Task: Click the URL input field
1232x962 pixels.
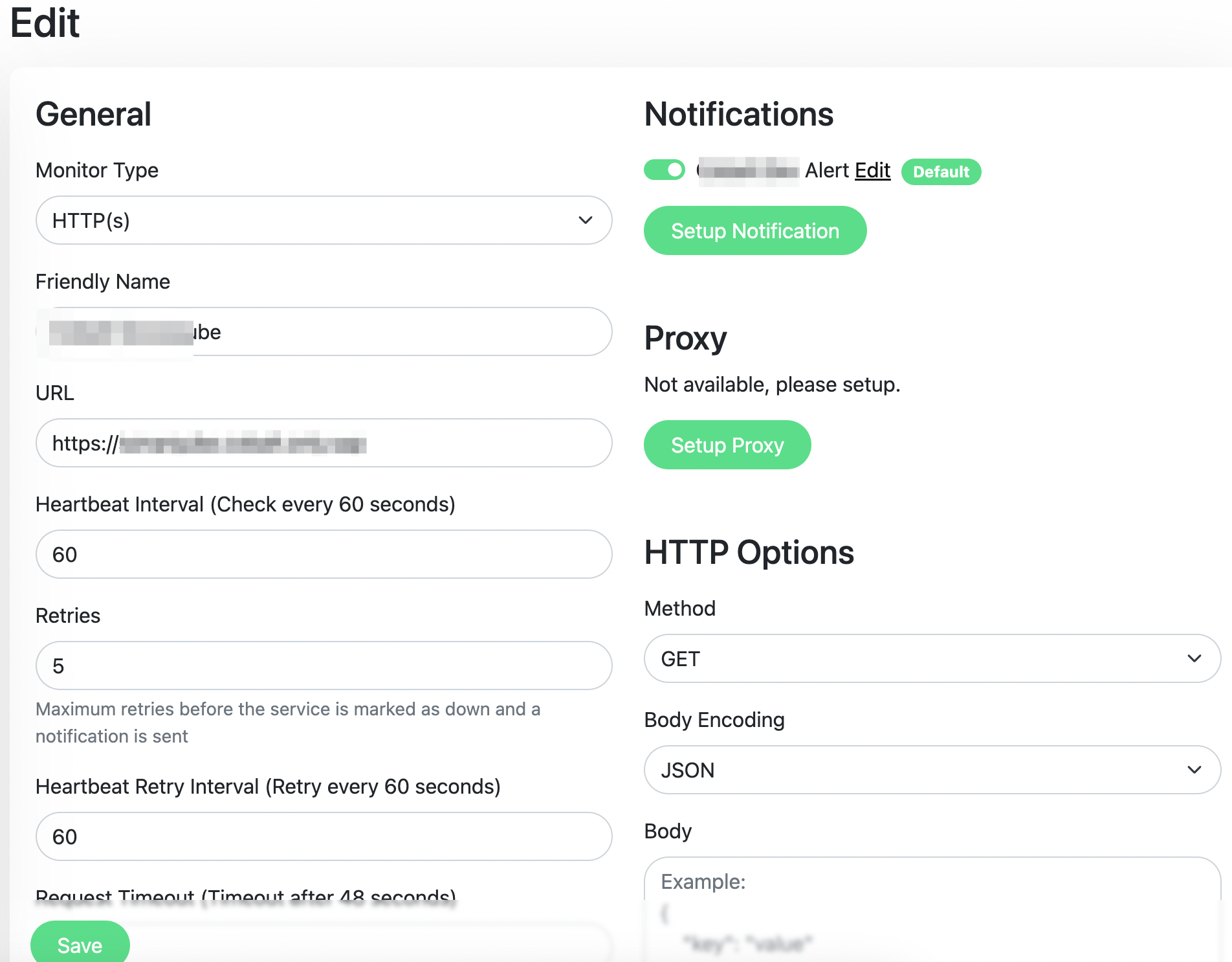Action: tap(323, 443)
